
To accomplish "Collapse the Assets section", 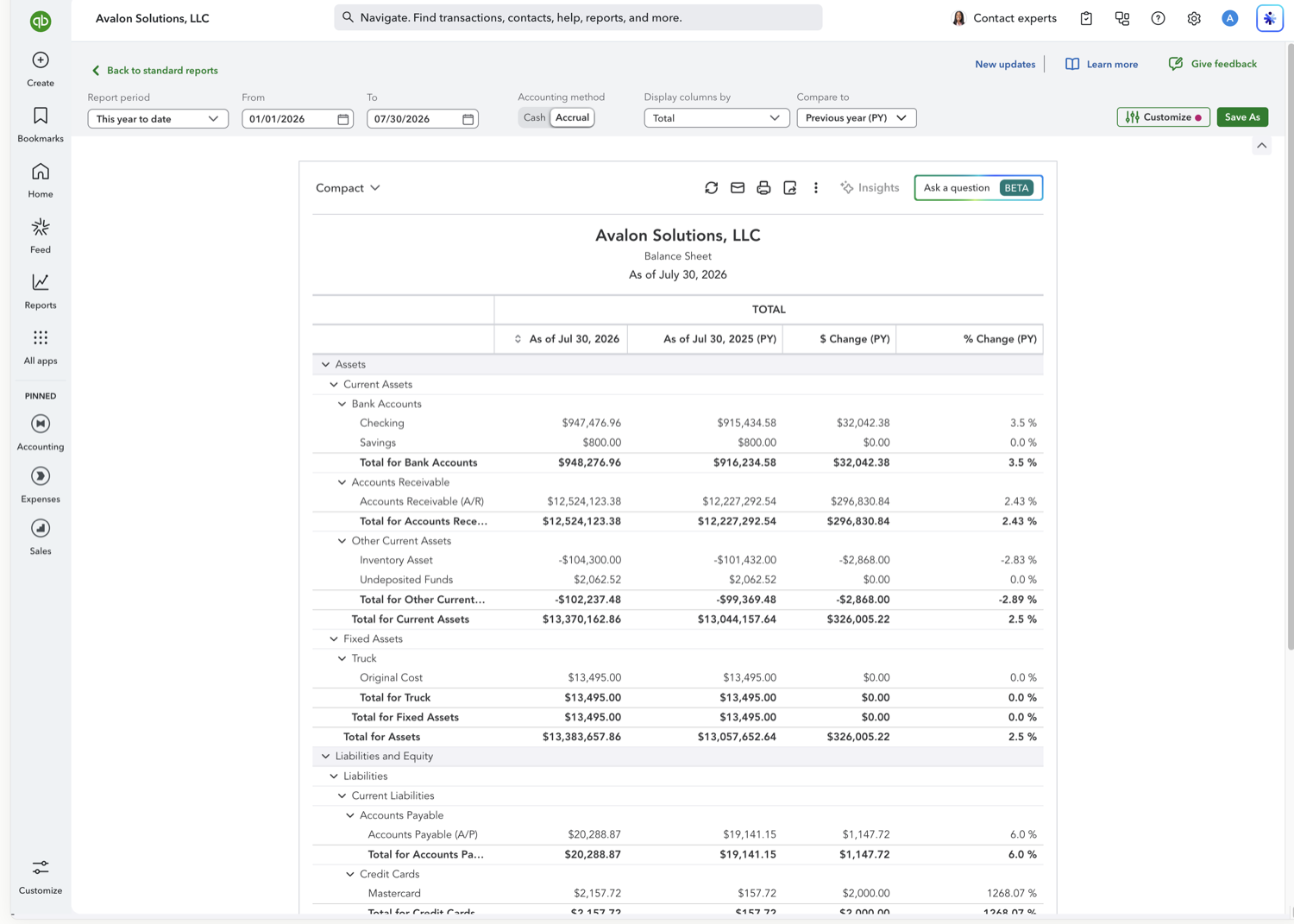I will pyautogui.click(x=325, y=365).
